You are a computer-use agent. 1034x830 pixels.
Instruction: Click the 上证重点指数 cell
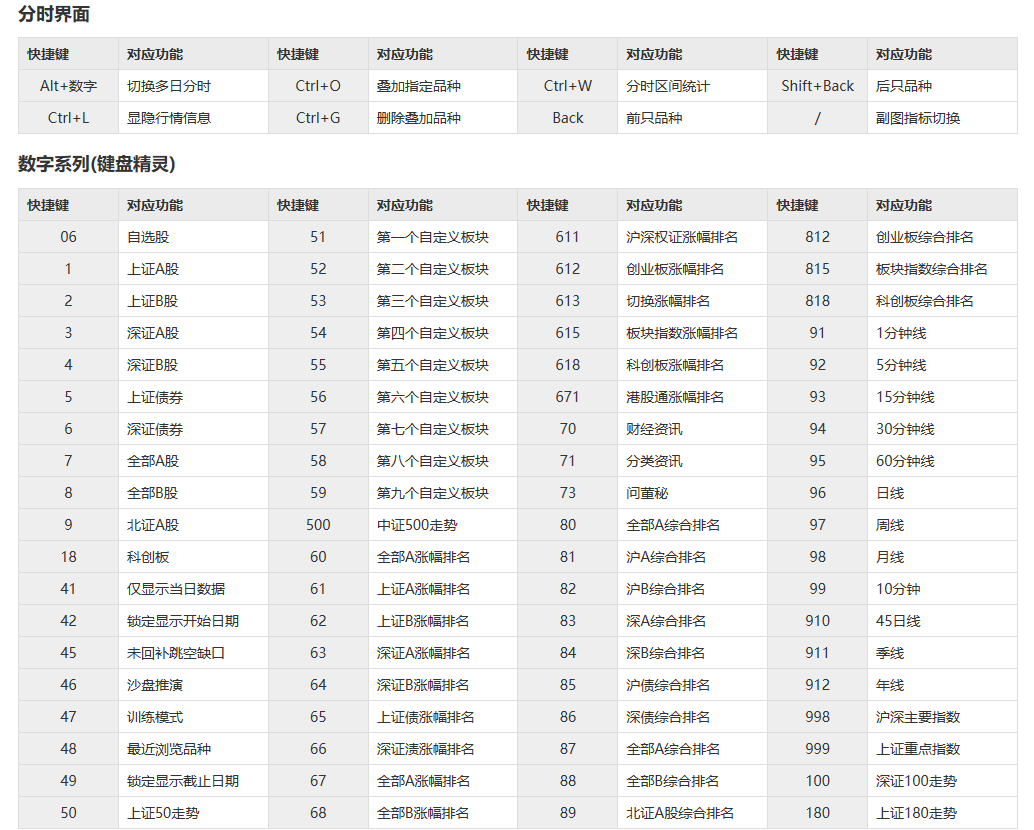[x=942, y=749]
